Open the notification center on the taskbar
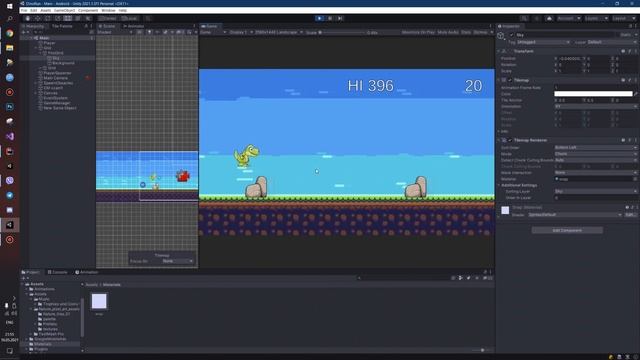The width and height of the screenshot is (640, 360). click(9, 351)
